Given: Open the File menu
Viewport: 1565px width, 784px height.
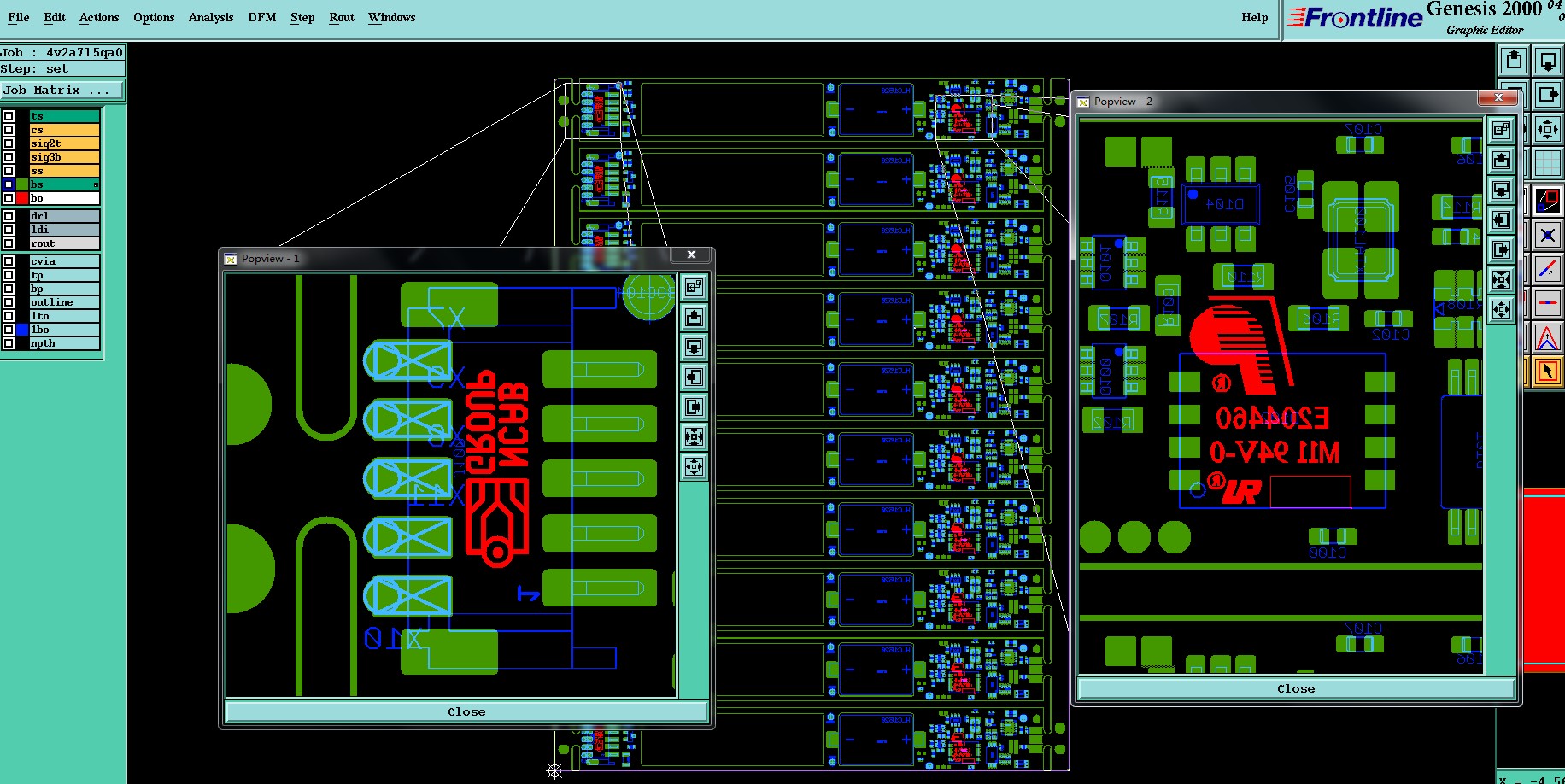Looking at the screenshot, I should 19,17.
